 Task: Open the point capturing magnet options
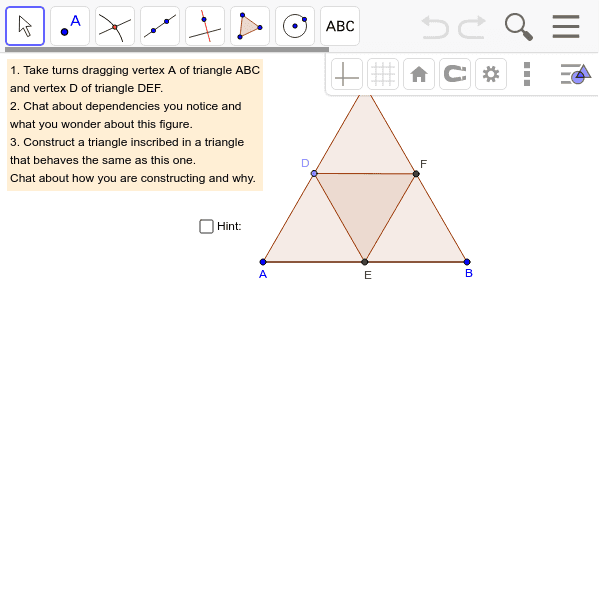tap(455, 74)
